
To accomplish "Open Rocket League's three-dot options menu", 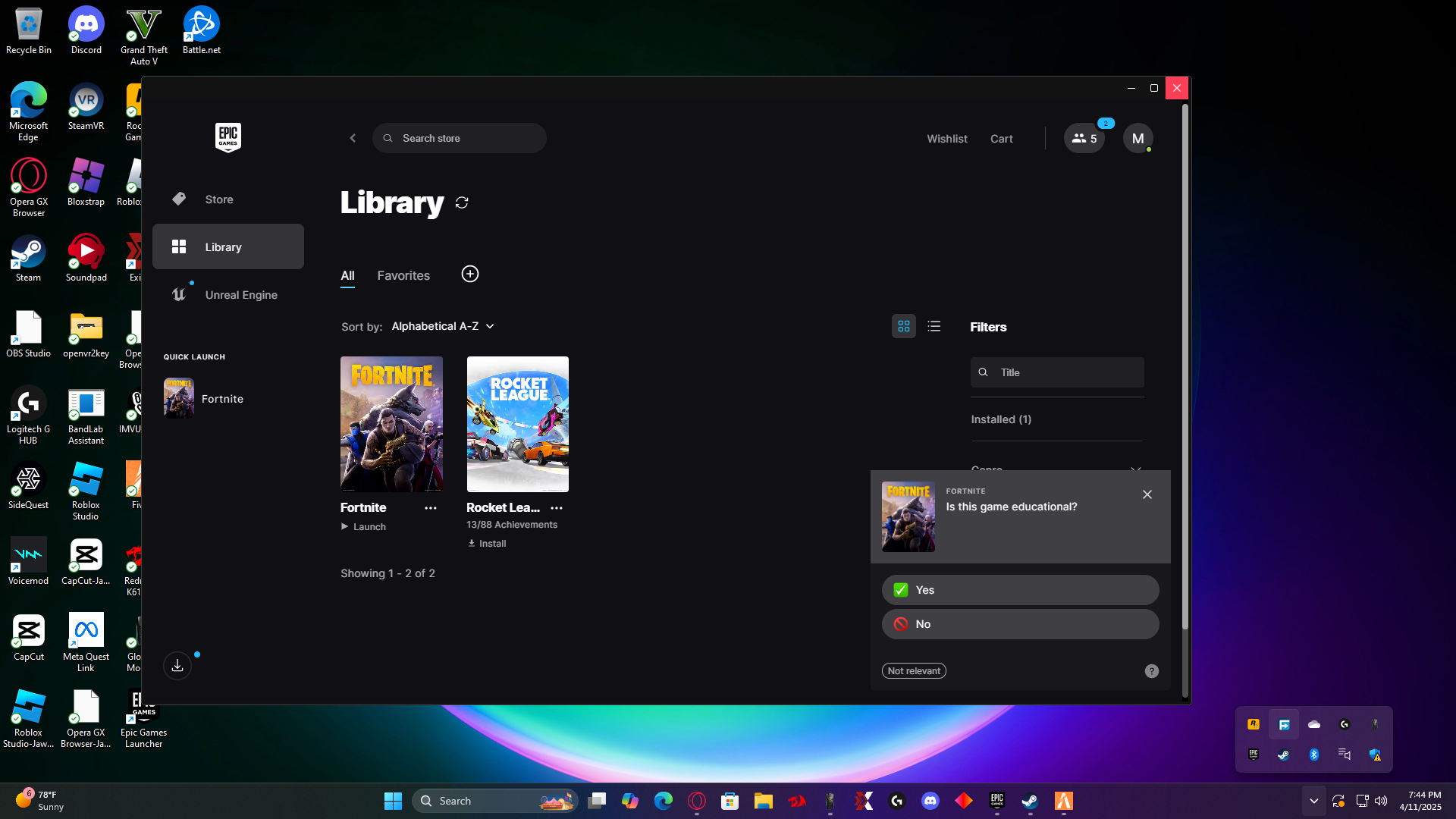I will click(557, 508).
